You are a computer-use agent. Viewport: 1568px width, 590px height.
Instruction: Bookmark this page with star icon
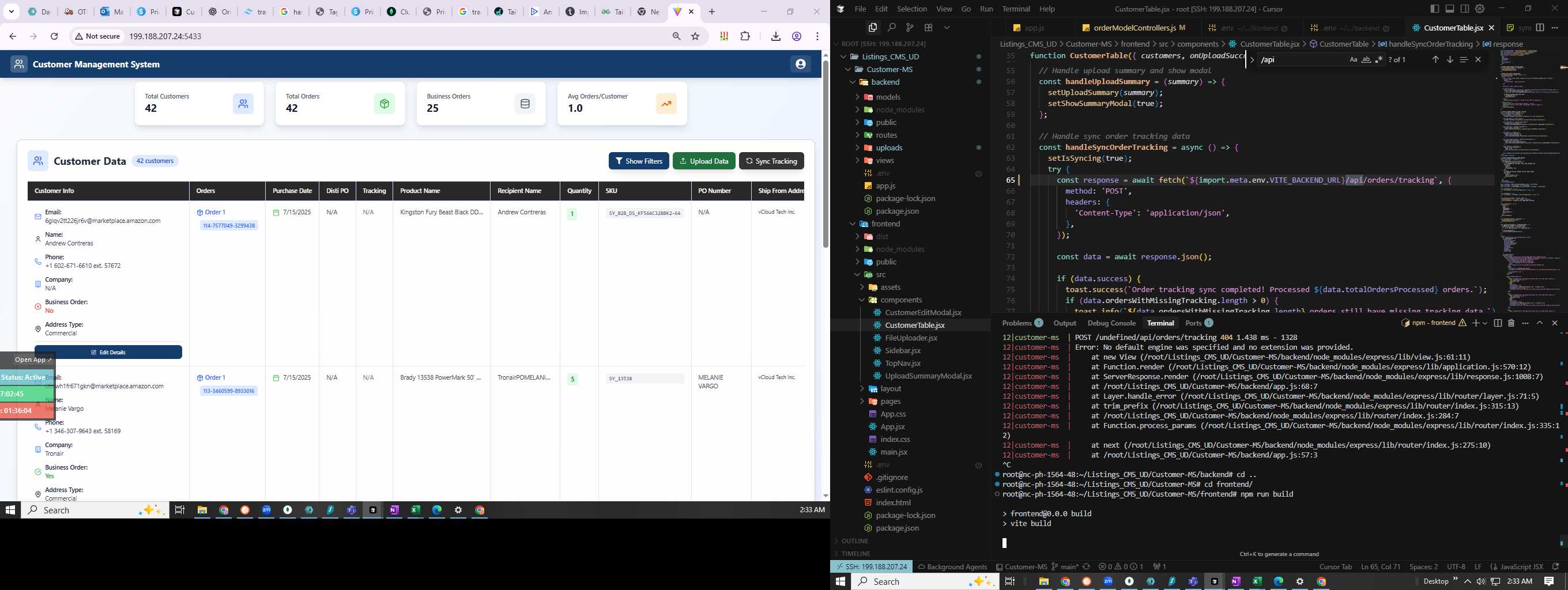tap(695, 36)
